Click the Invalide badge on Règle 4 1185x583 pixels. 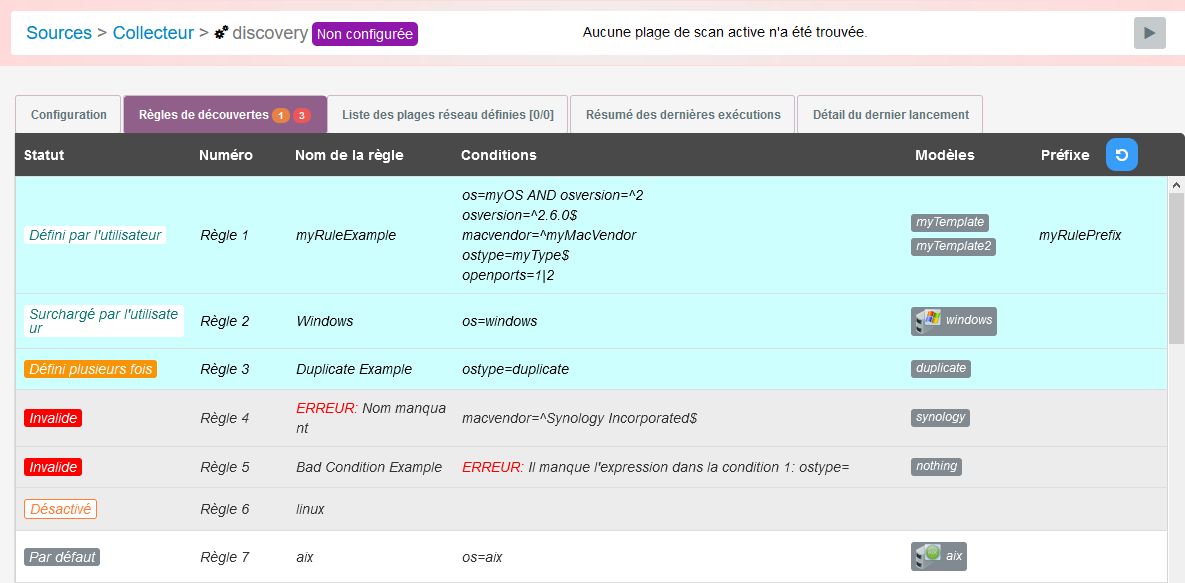[x=53, y=418]
